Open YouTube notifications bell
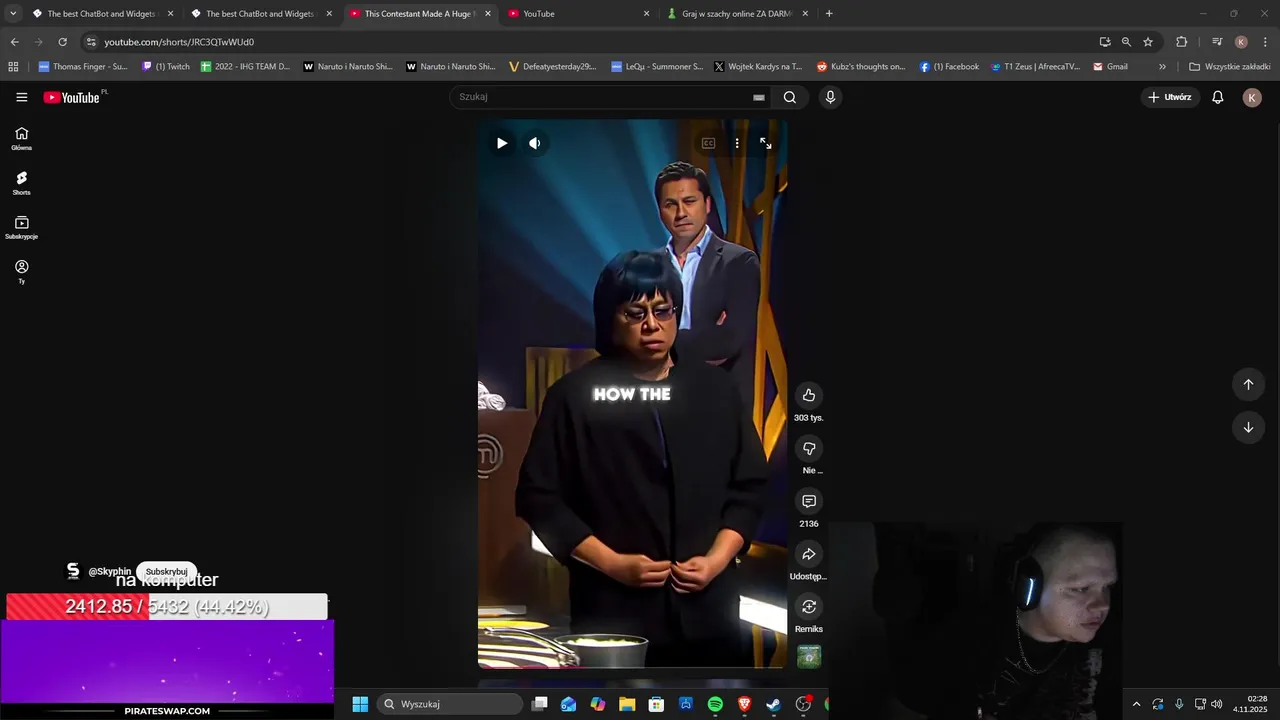The image size is (1280, 720). [1218, 97]
